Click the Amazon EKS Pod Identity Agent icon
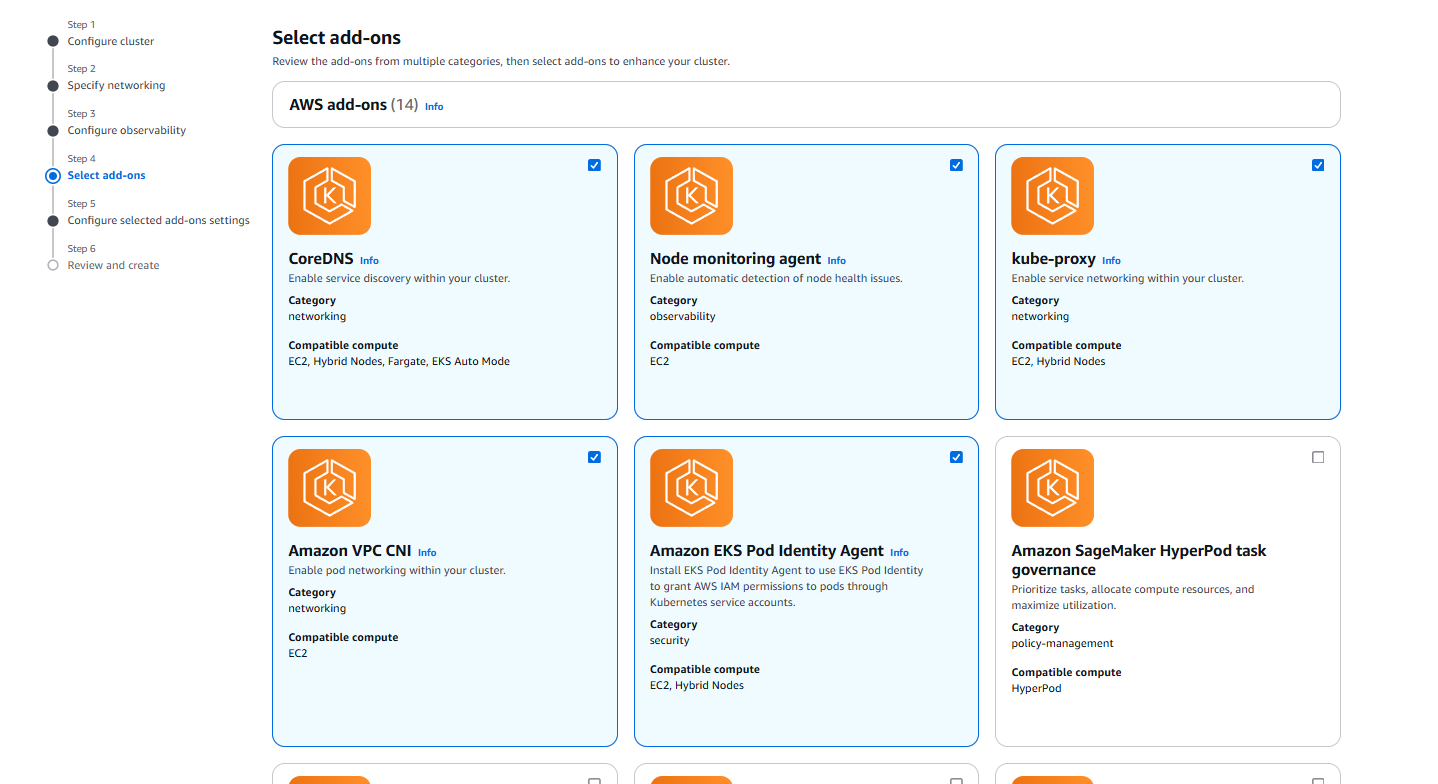The image size is (1438, 784). pyautogui.click(x=691, y=488)
